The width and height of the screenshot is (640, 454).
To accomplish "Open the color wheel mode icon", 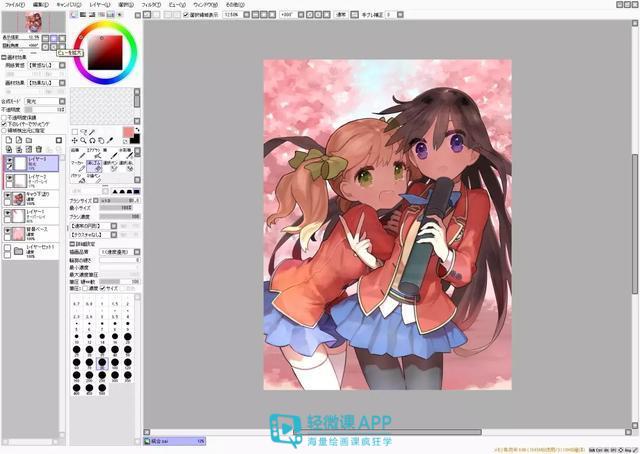I will pyautogui.click(x=74, y=15).
